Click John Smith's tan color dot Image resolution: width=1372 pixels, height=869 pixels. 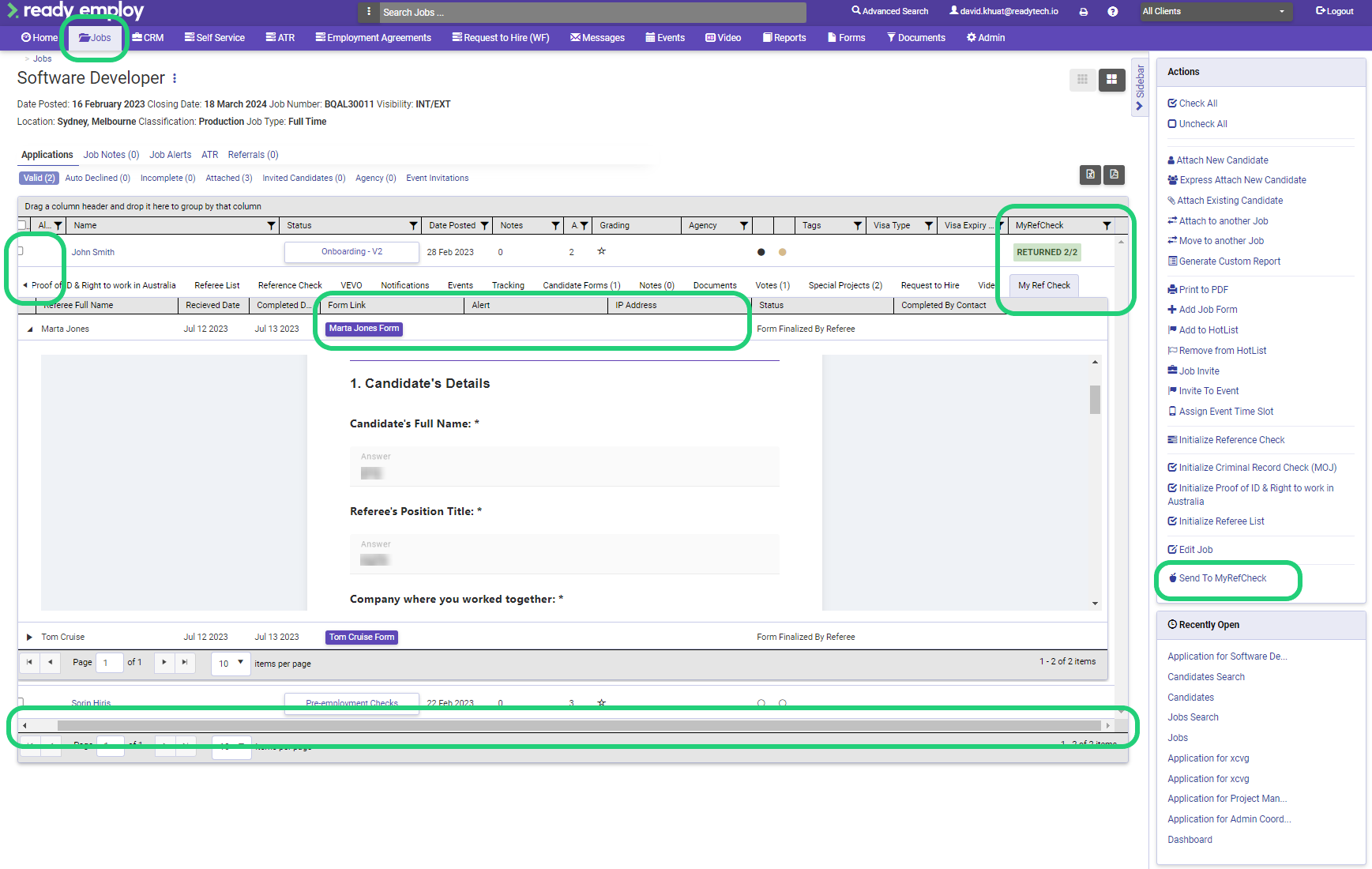(782, 252)
